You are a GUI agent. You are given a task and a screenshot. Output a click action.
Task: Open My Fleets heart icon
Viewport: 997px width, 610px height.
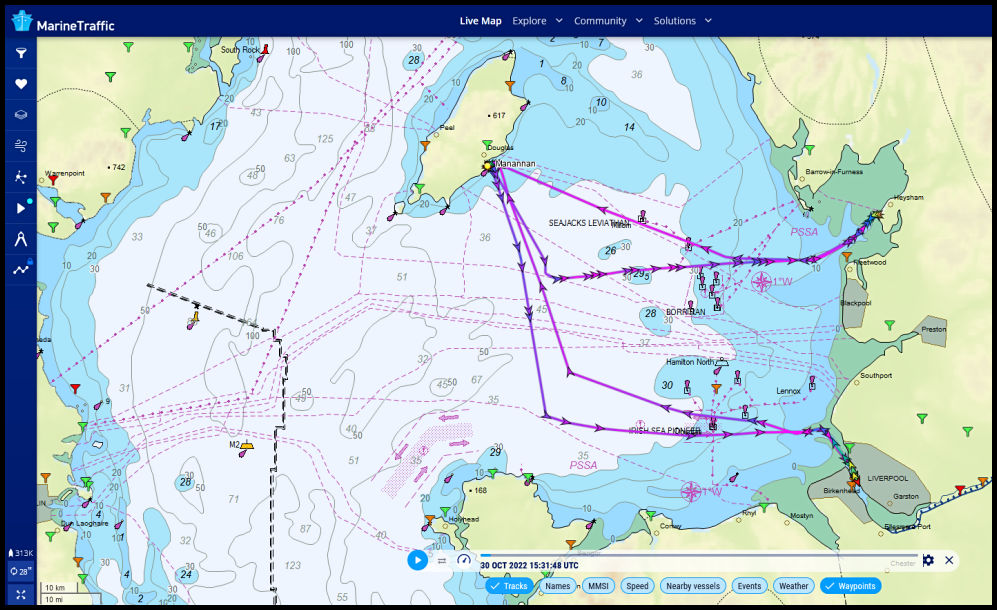pyautogui.click(x=21, y=84)
